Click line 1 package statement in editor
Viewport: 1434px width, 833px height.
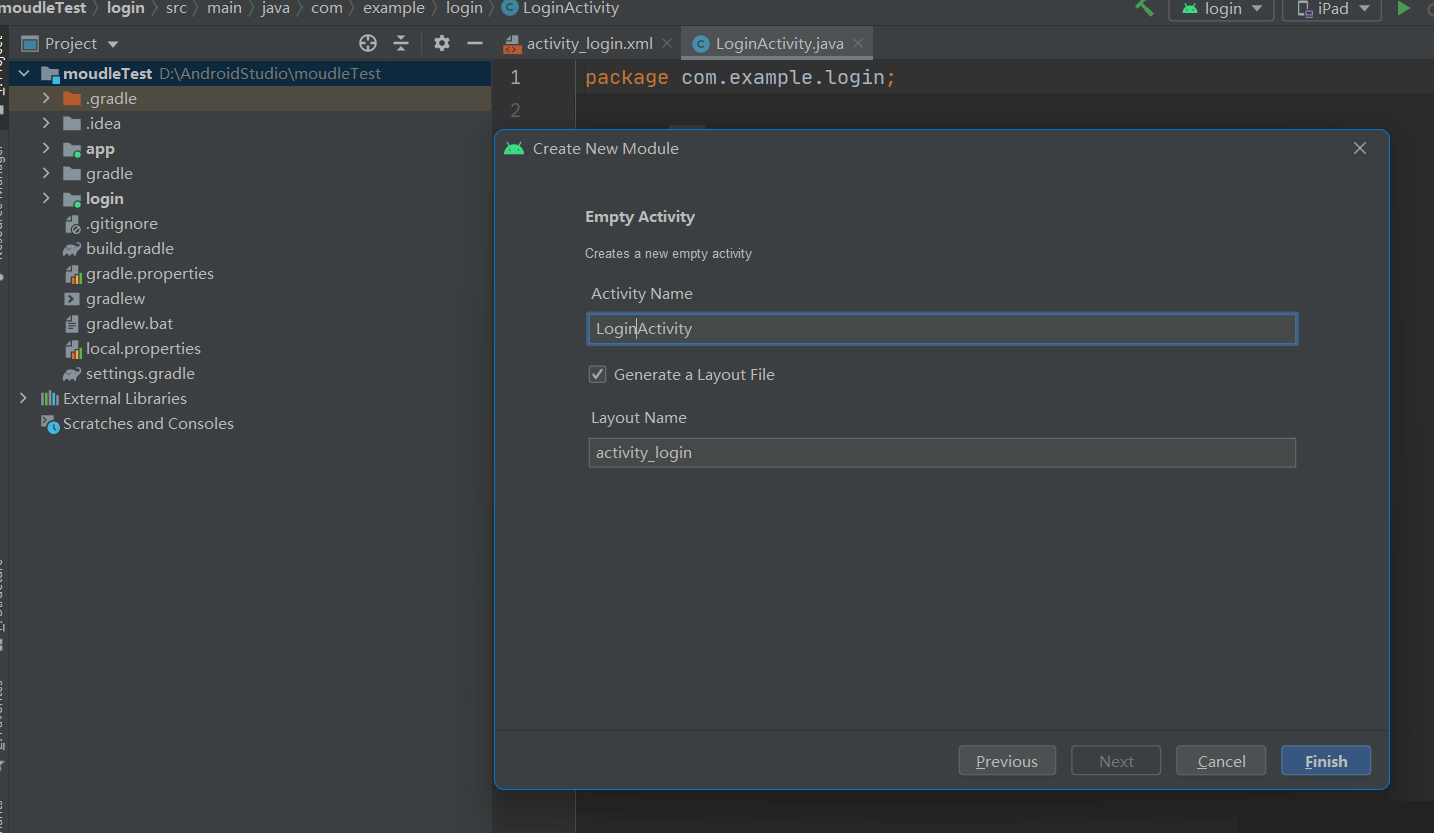tap(740, 77)
